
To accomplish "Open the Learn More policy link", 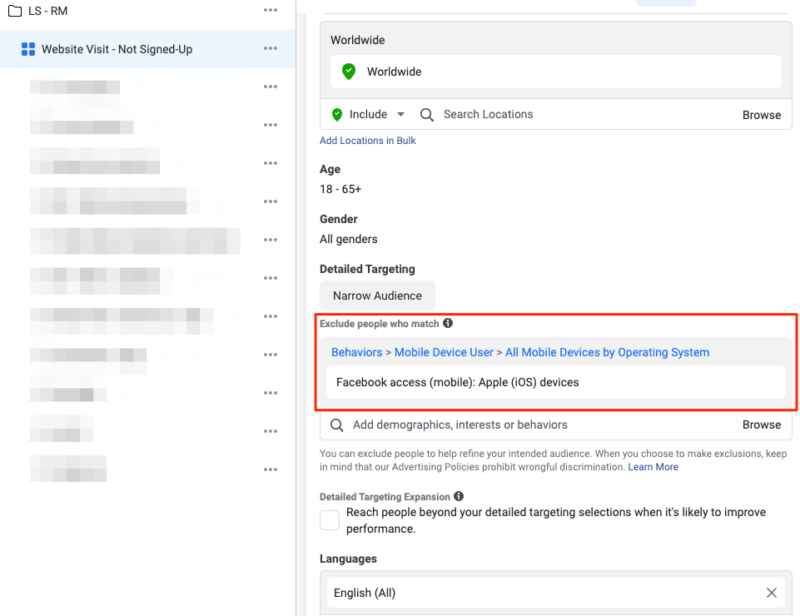I will tap(652, 467).
